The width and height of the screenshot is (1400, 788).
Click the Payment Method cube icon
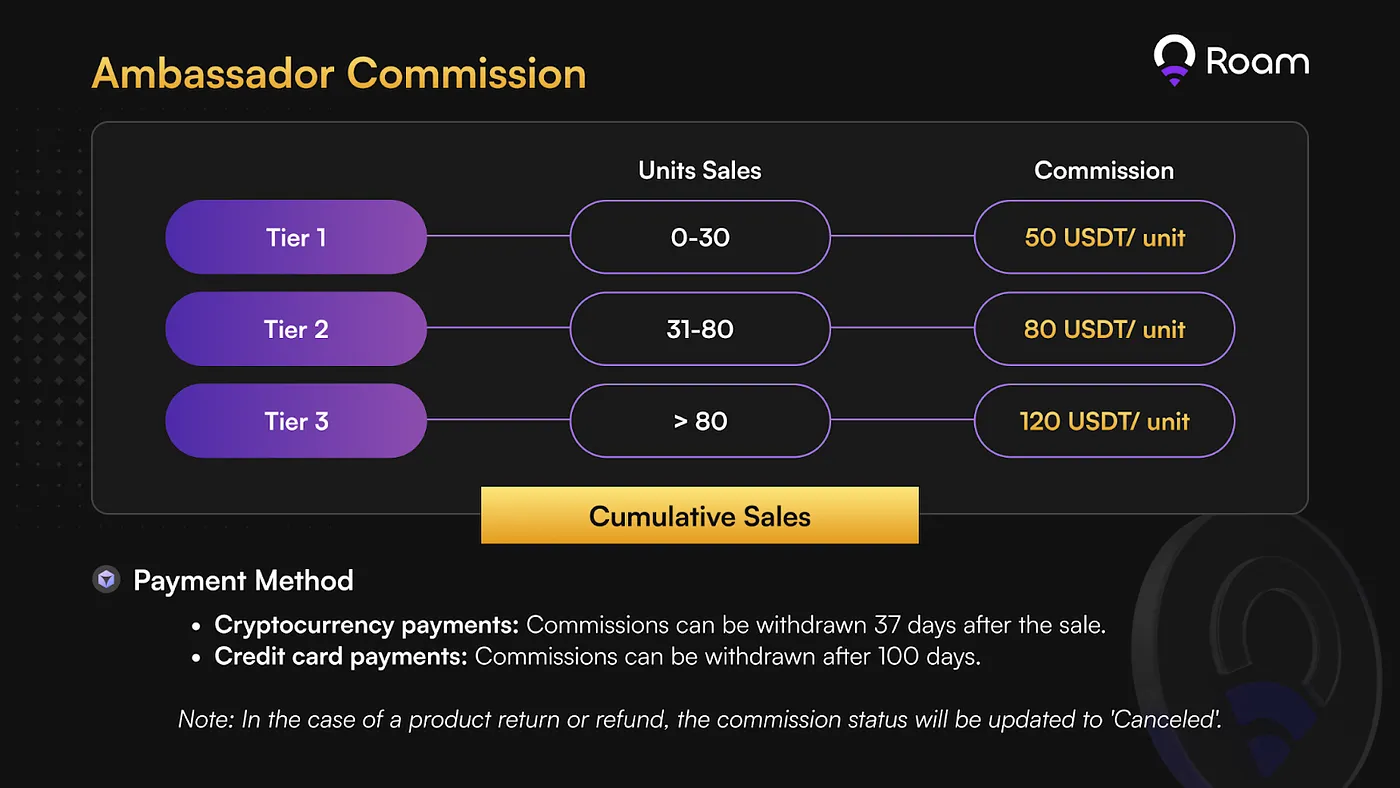pos(106,580)
